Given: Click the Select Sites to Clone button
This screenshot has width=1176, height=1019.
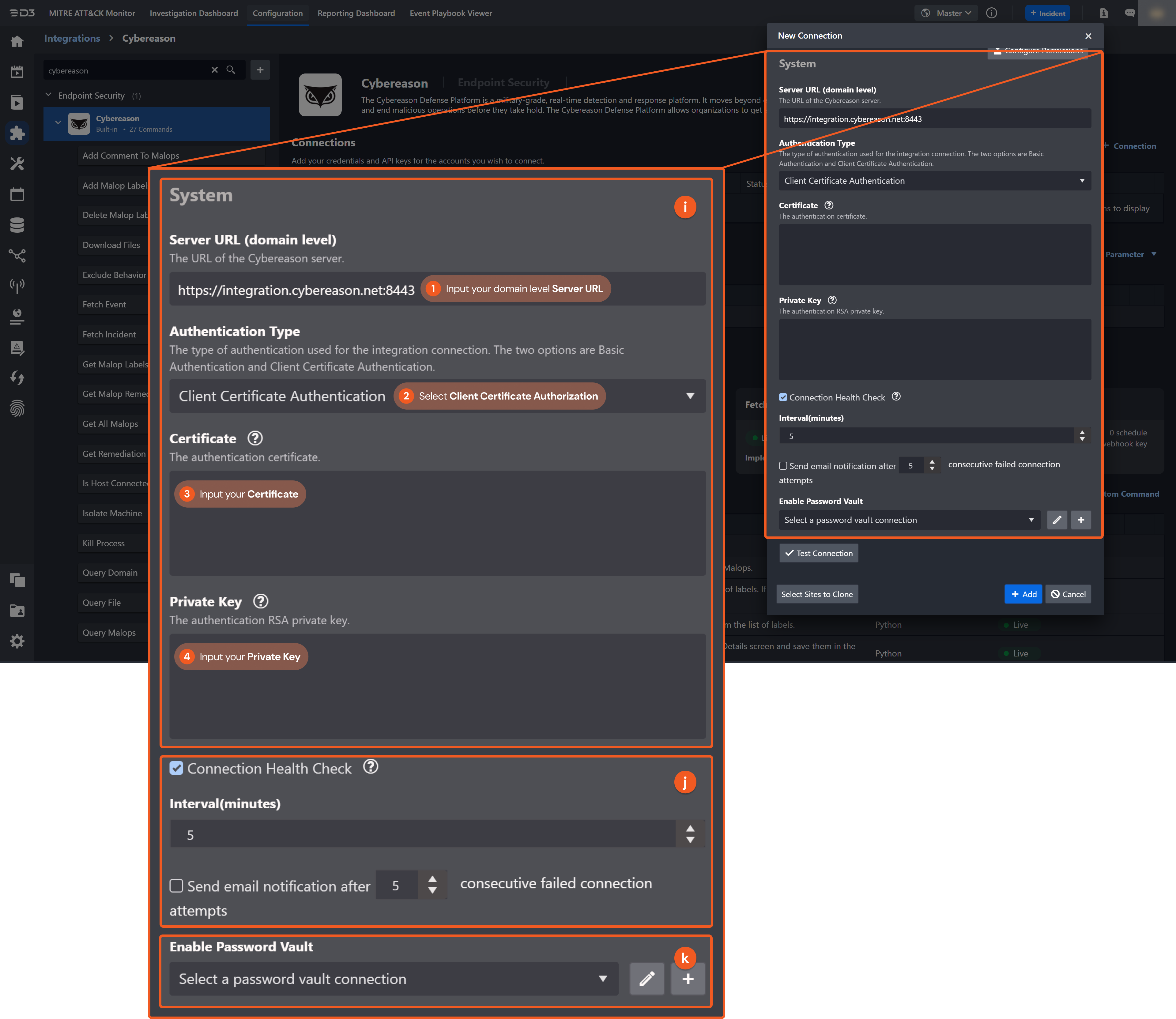Looking at the screenshot, I should tap(816, 594).
